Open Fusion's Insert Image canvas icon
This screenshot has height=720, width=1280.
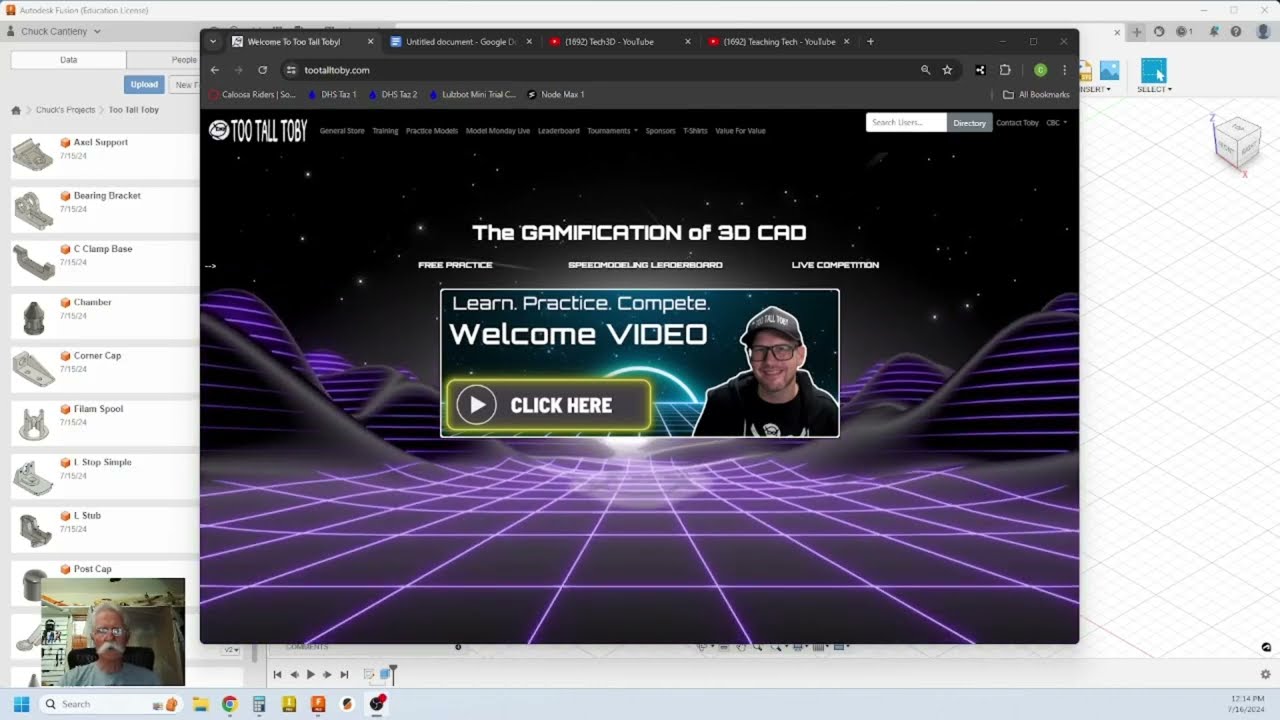[1109, 71]
